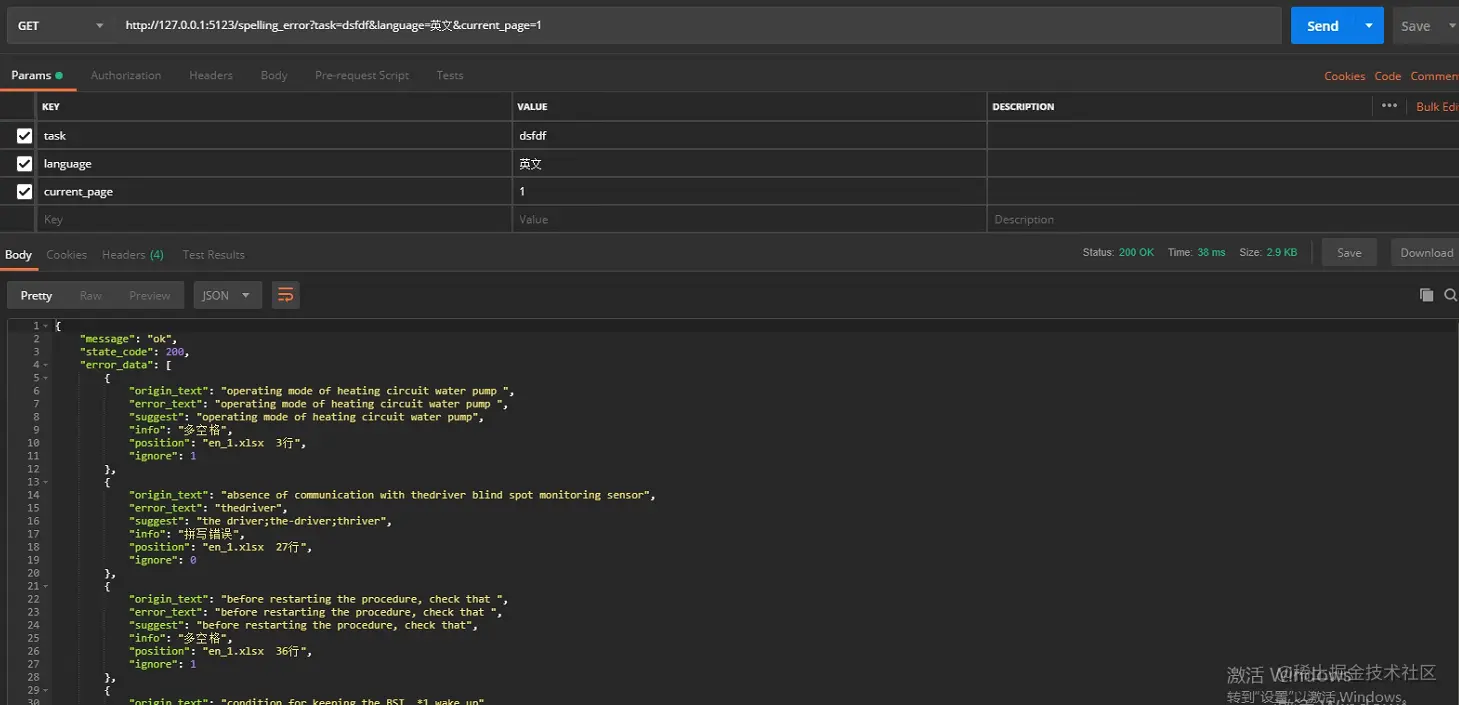Image resolution: width=1459 pixels, height=705 pixels.
Task: Click the search icon in response body
Action: pos(1450,295)
